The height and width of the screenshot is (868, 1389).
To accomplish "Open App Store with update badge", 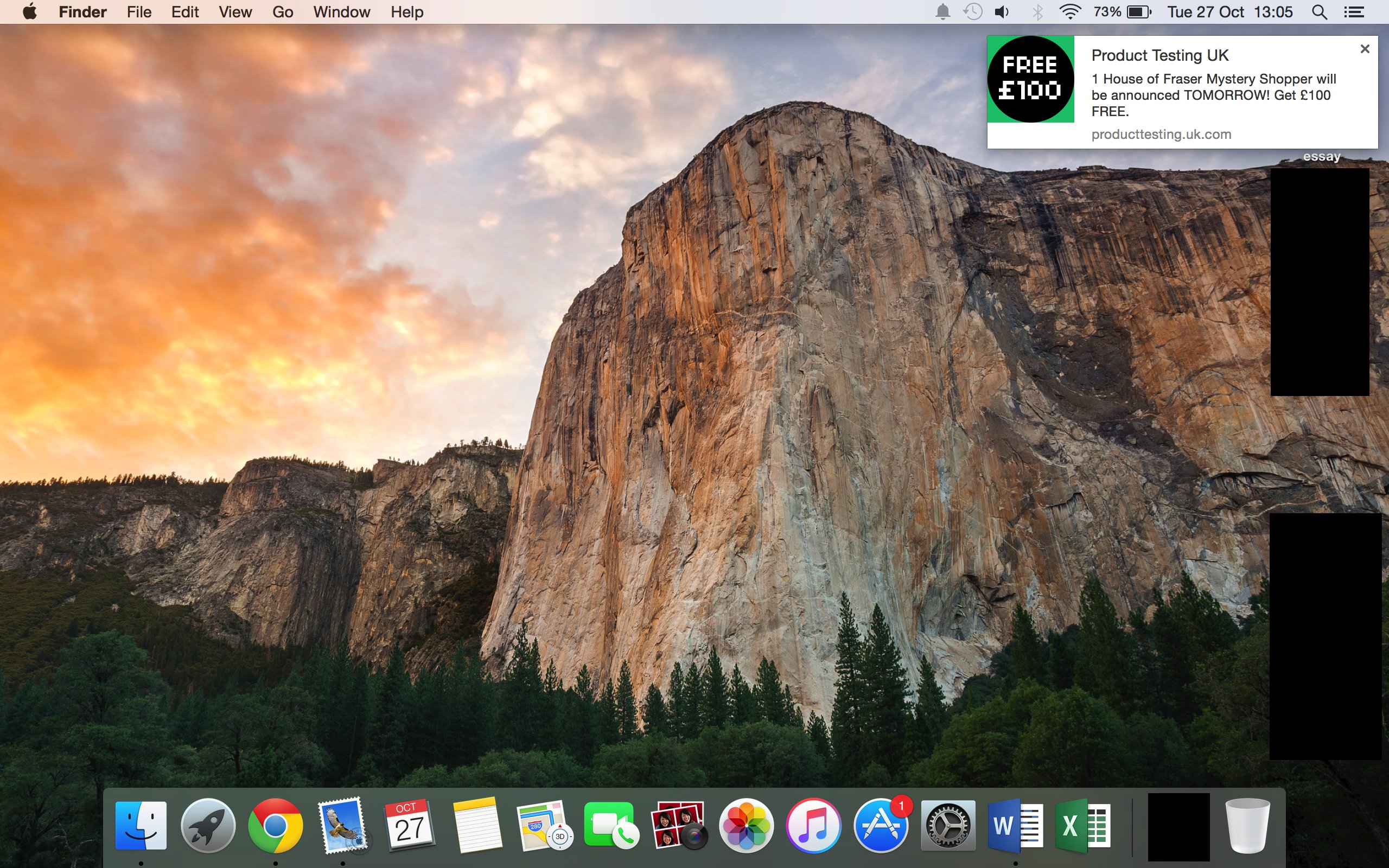I will click(x=880, y=826).
